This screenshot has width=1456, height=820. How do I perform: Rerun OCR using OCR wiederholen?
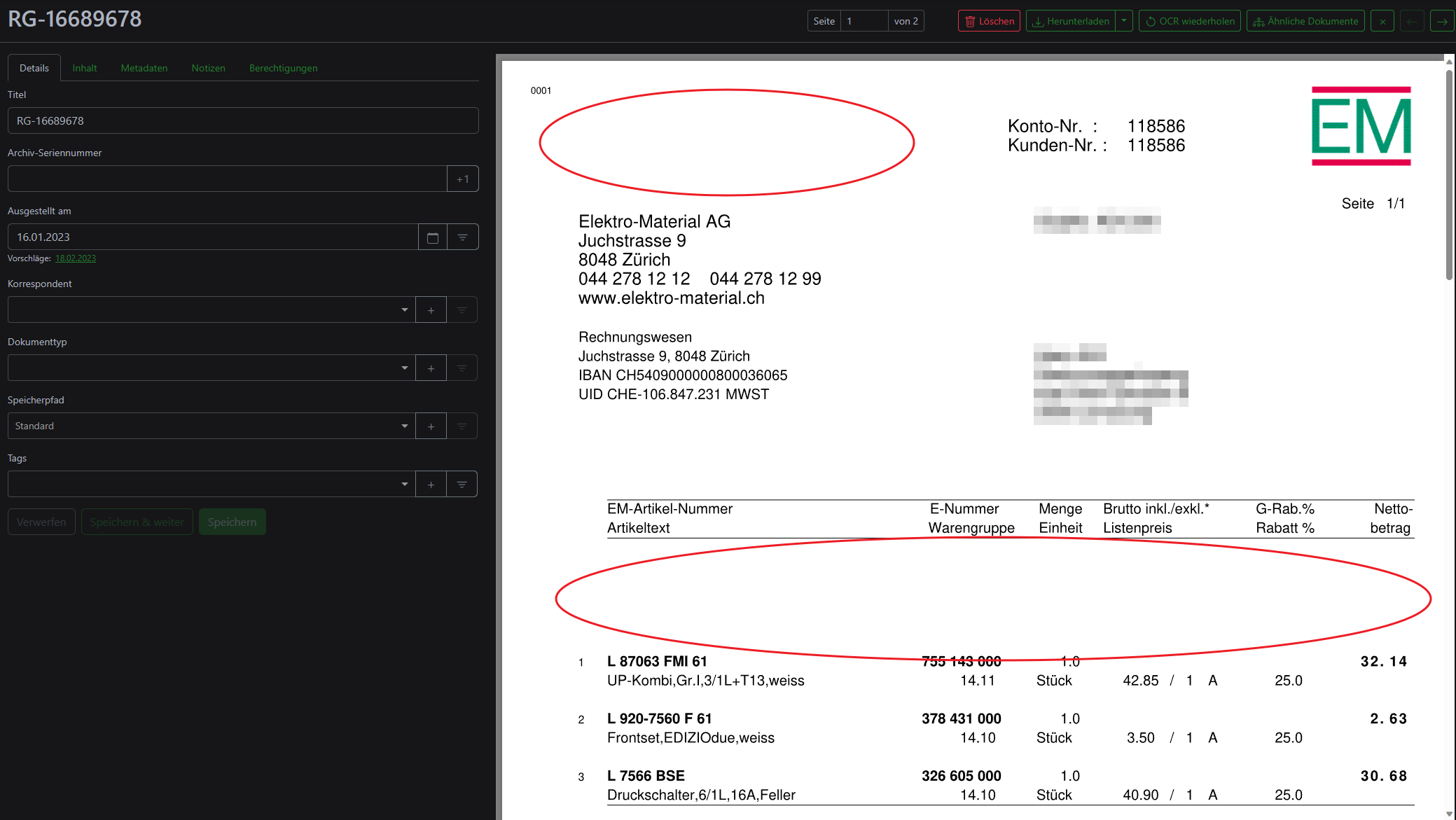1189,20
